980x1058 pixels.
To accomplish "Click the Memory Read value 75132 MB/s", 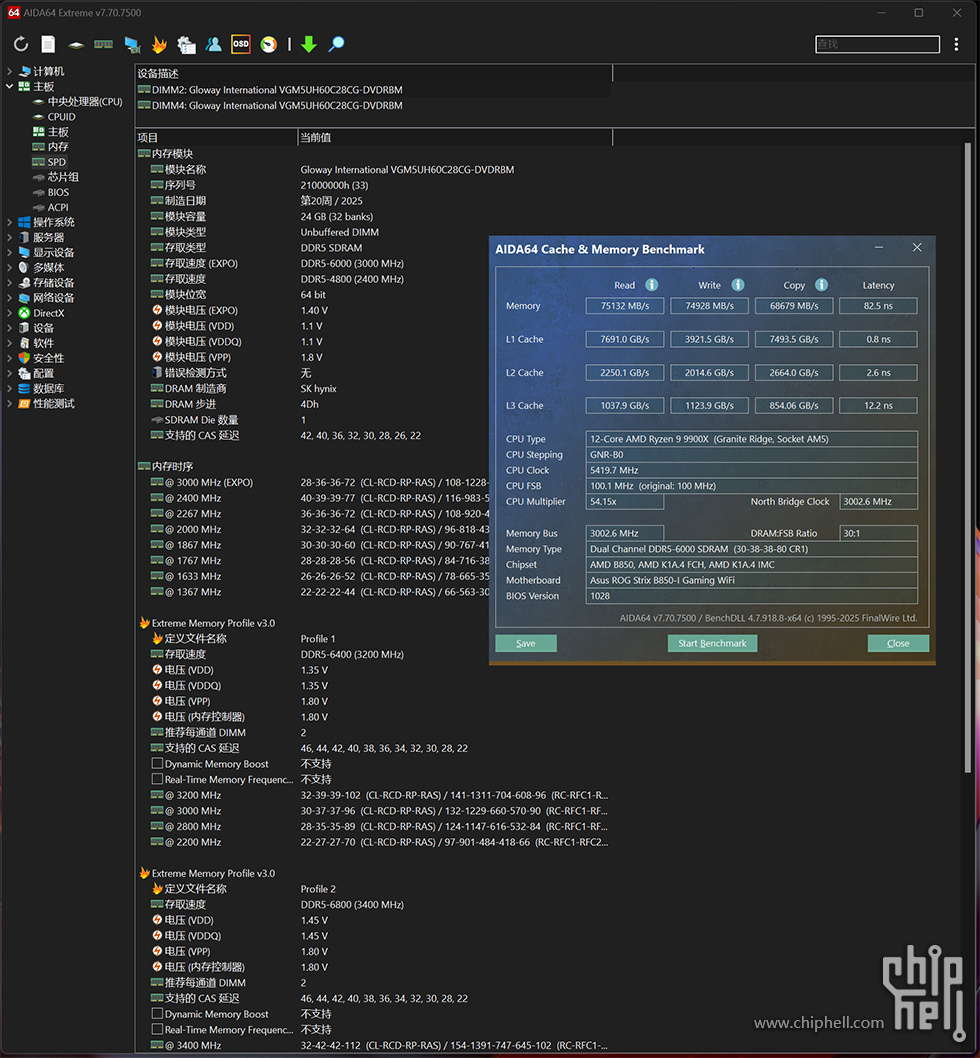I will (625, 306).
